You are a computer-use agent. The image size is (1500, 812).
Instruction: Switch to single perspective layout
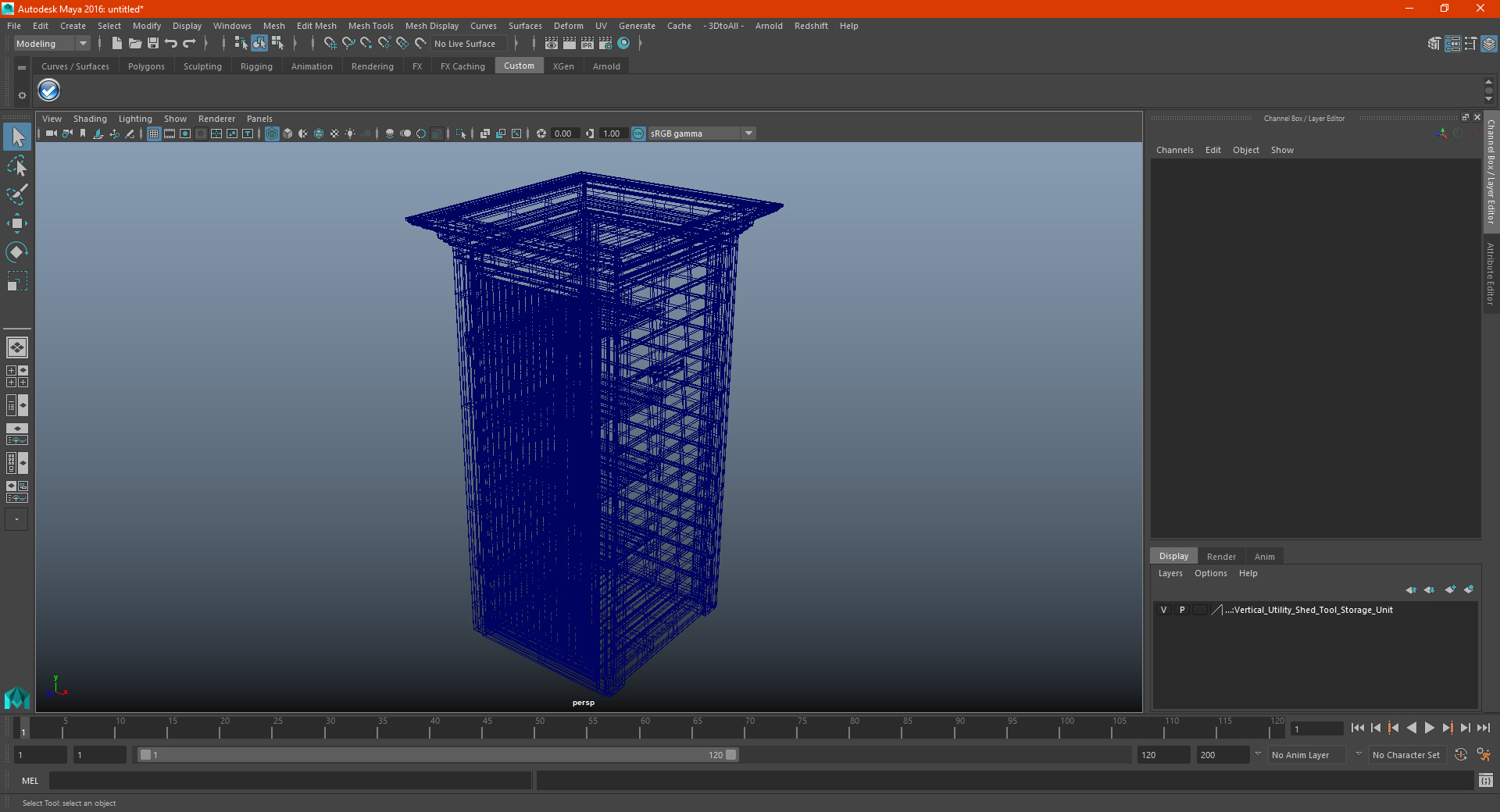point(16,347)
